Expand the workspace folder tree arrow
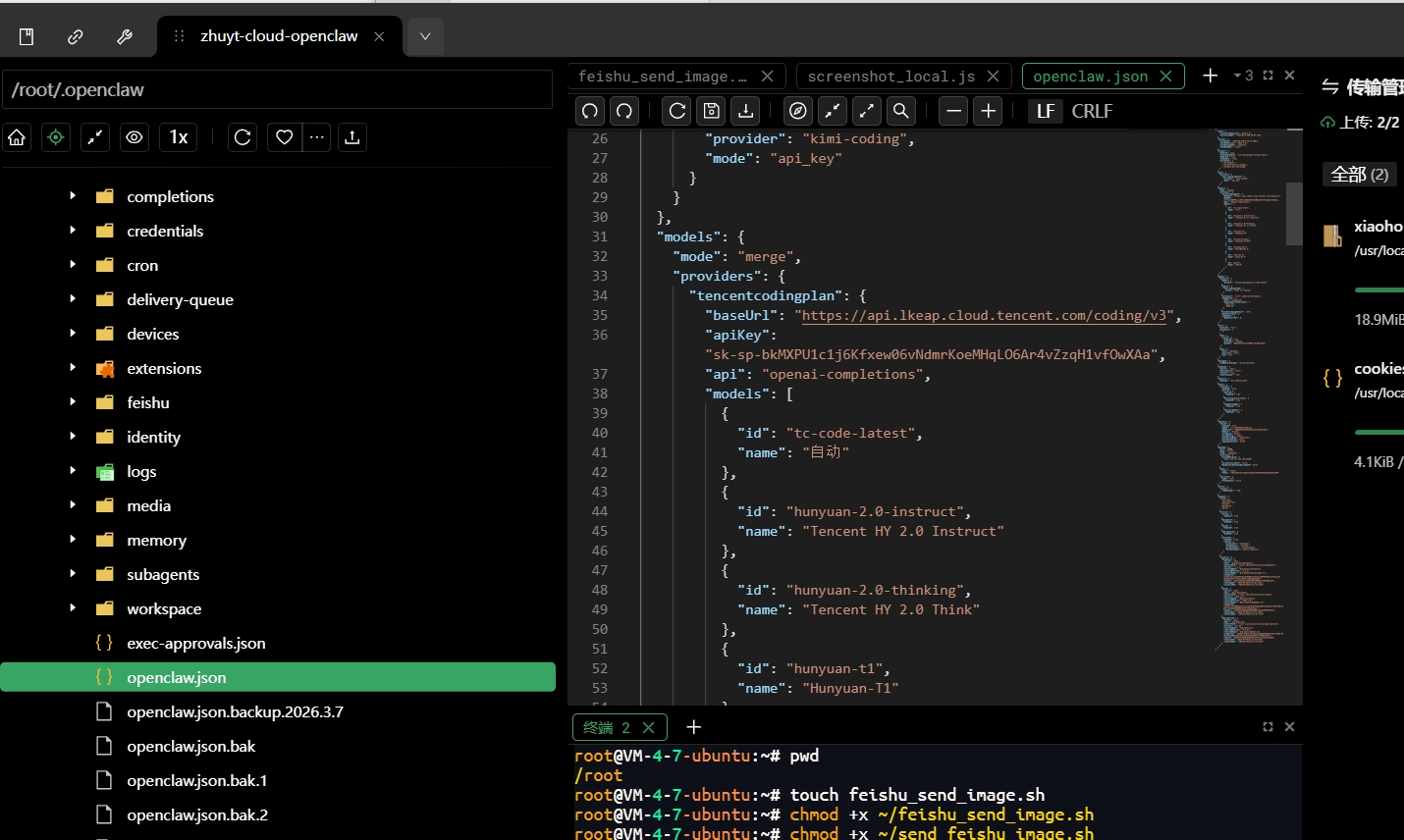The height and width of the screenshot is (840, 1404). [x=73, y=608]
